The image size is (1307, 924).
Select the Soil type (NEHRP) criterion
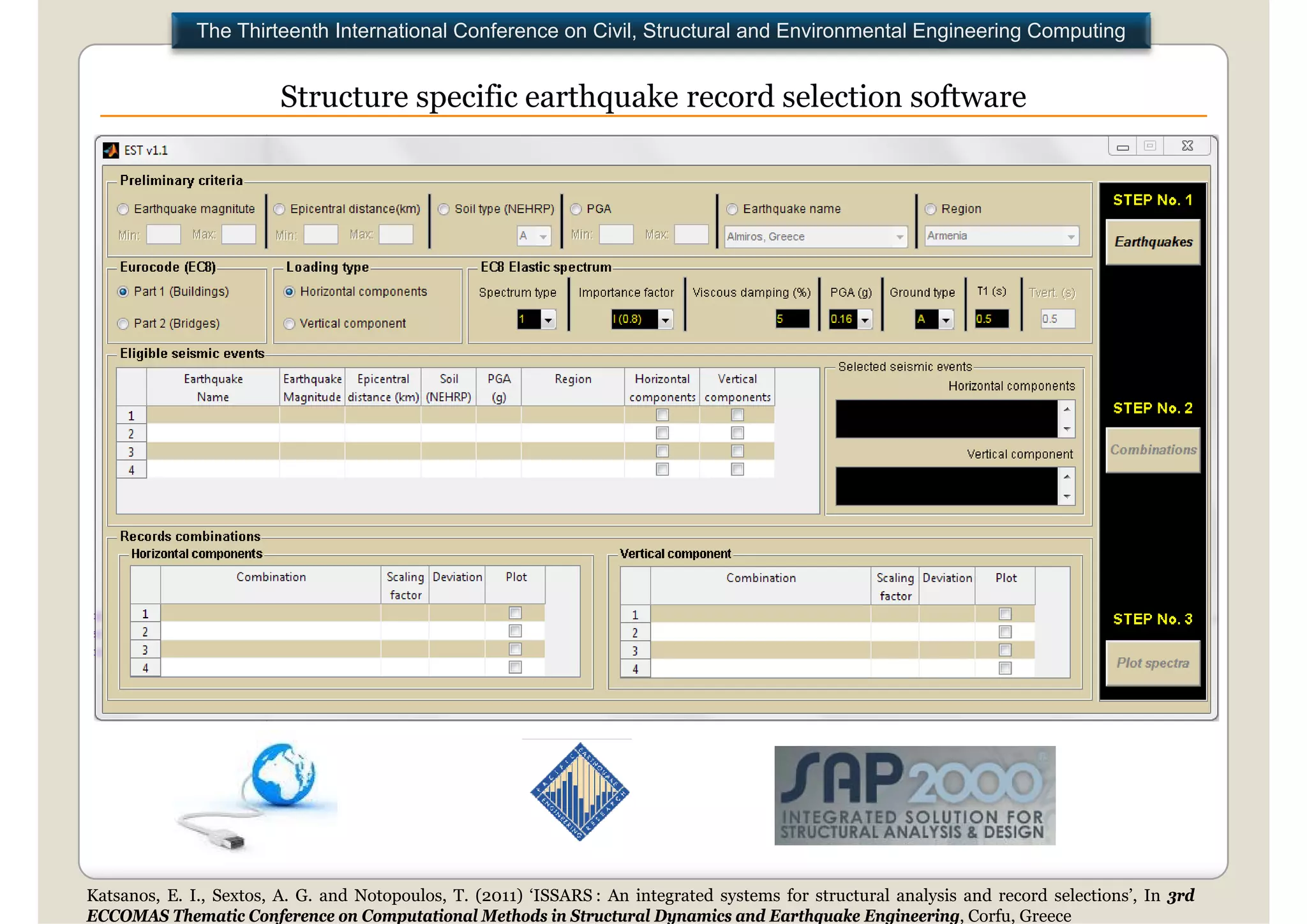(444, 209)
